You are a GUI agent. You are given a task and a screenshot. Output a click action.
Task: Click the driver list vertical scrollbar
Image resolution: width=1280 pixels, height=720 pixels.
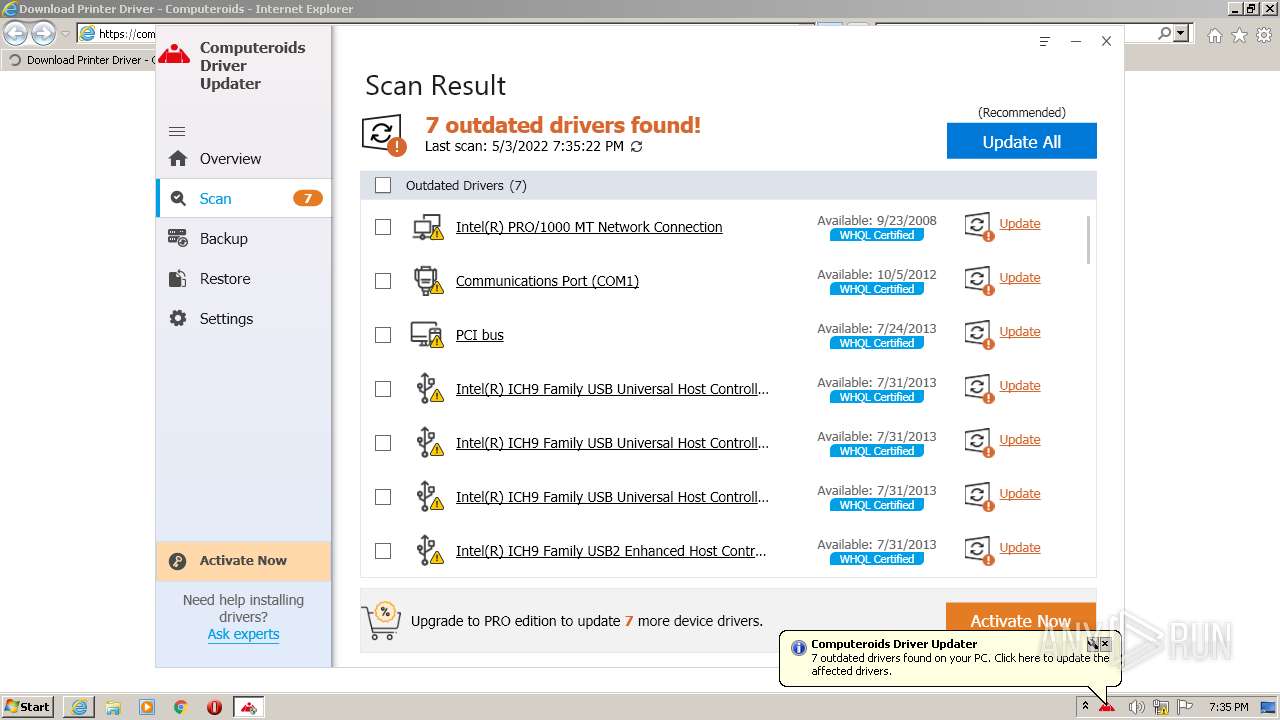[x=1087, y=240]
